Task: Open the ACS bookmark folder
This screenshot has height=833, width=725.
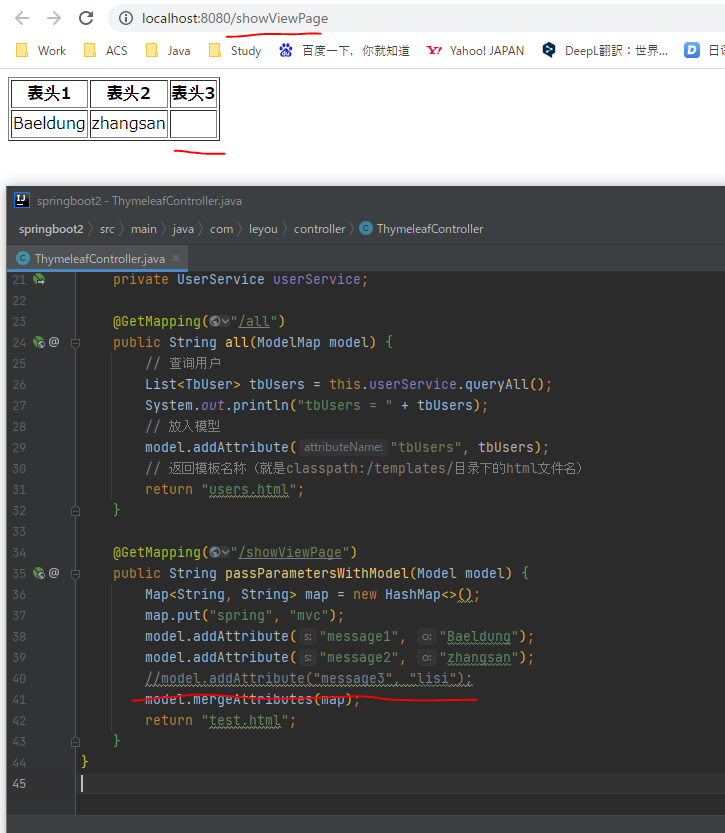Action: click(106, 50)
